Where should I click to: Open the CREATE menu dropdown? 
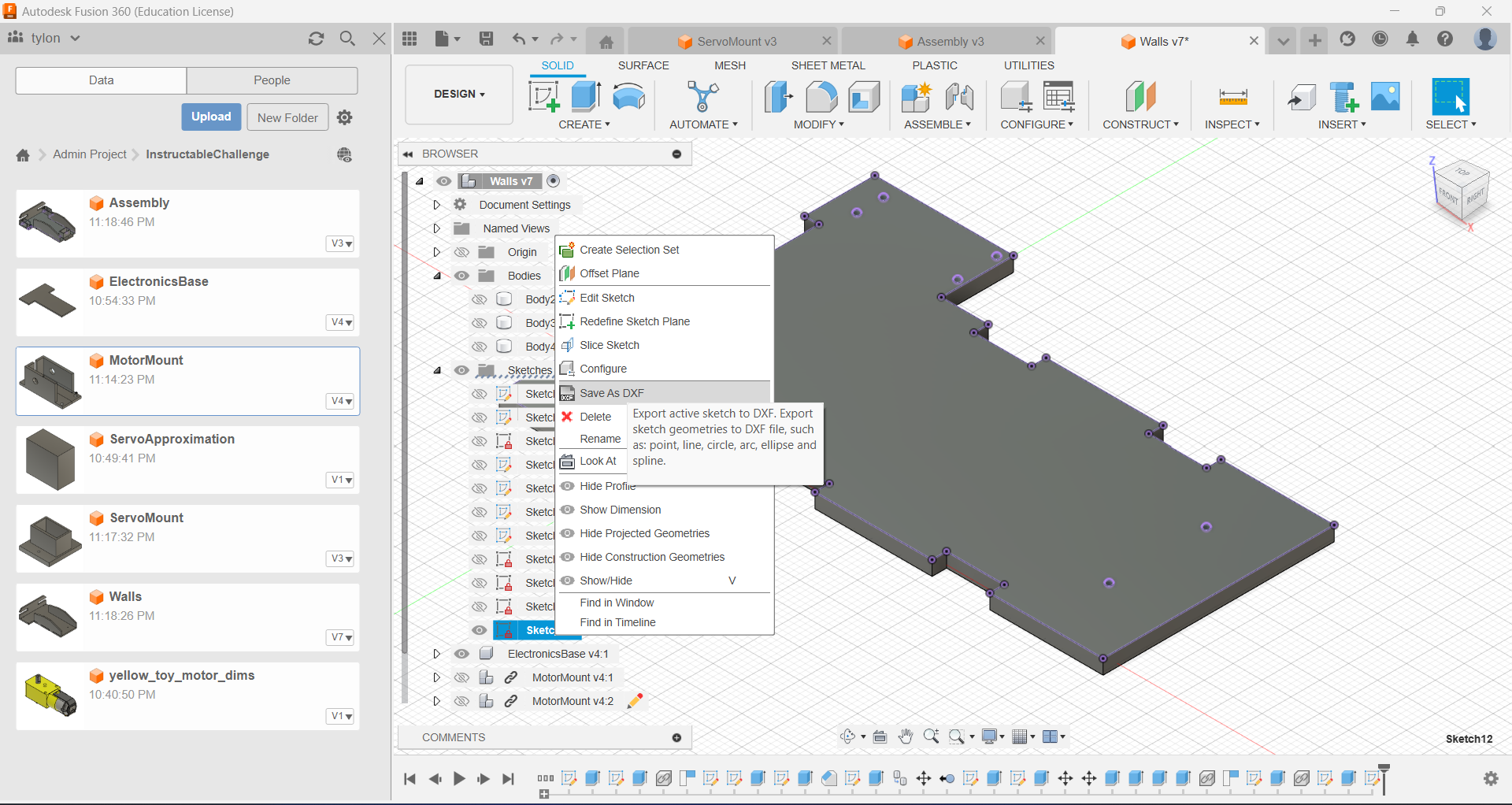584,124
